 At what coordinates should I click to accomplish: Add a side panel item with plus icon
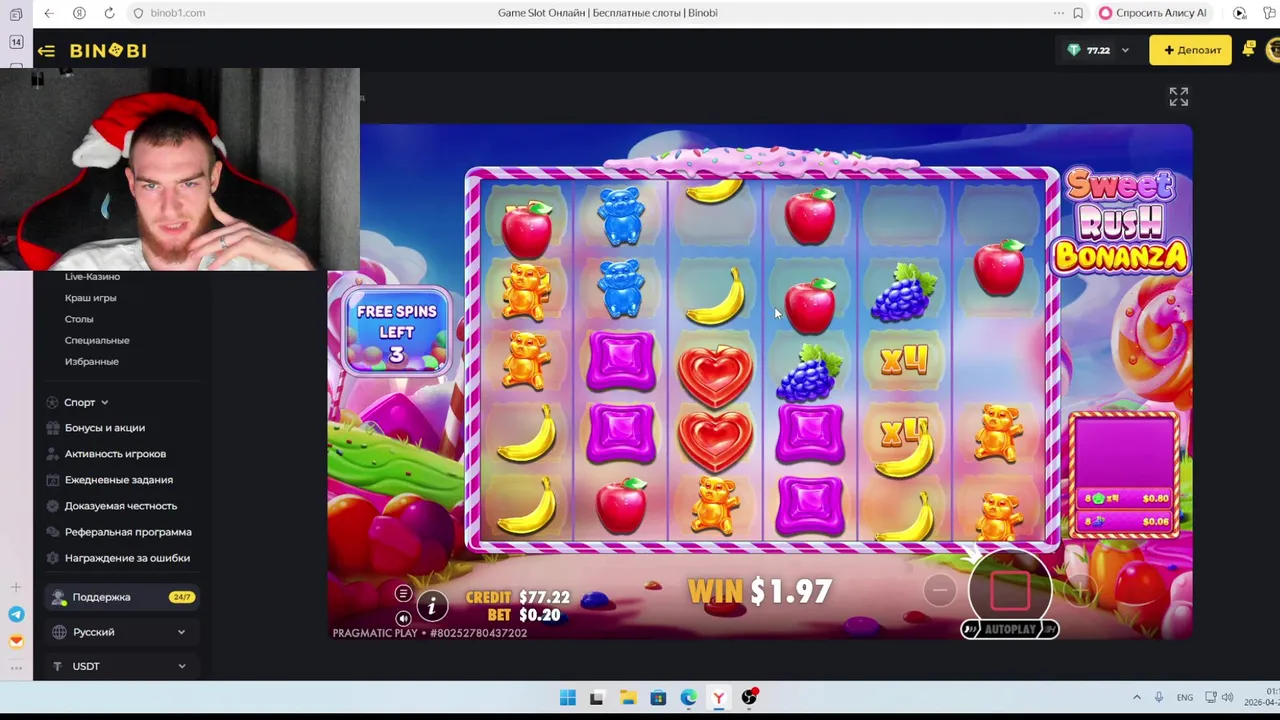point(16,588)
